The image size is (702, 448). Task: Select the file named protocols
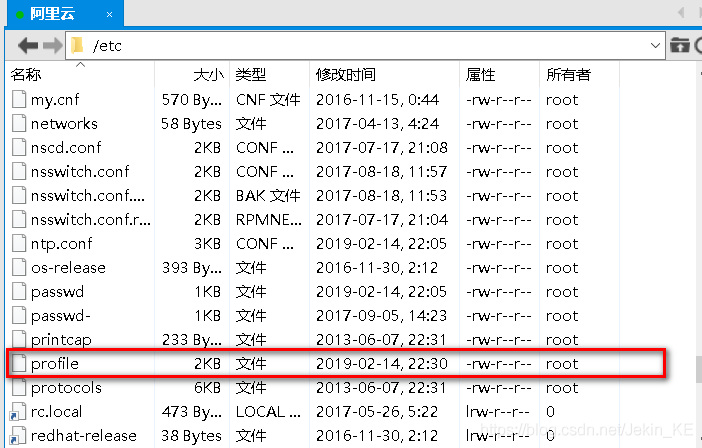(66, 388)
